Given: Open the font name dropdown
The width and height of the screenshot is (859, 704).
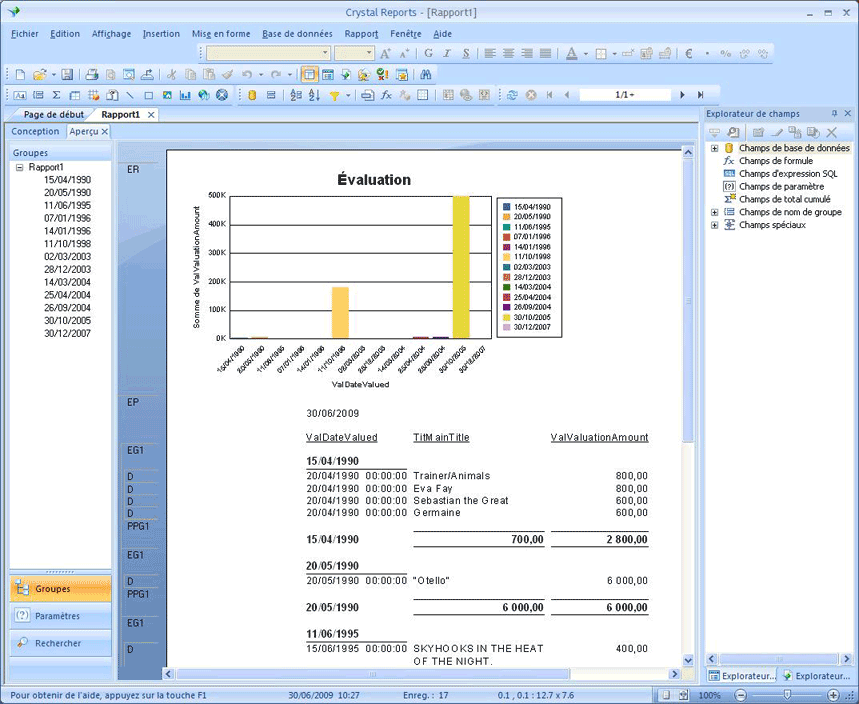Looking at the screenshot, I should click(325, 53).
